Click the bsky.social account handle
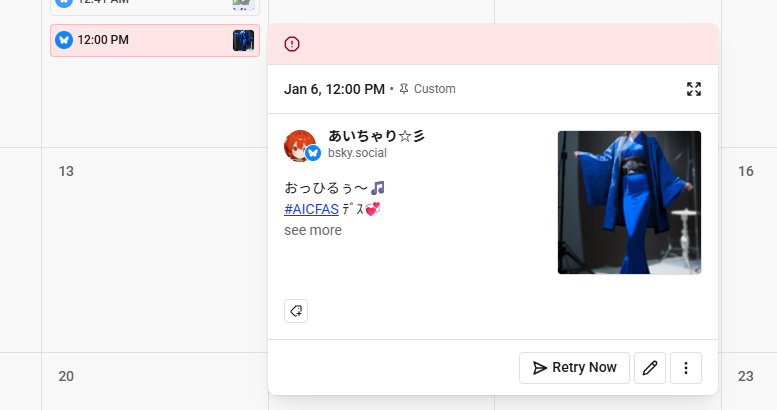Screen dimensions: 777x410 point(357,153)
